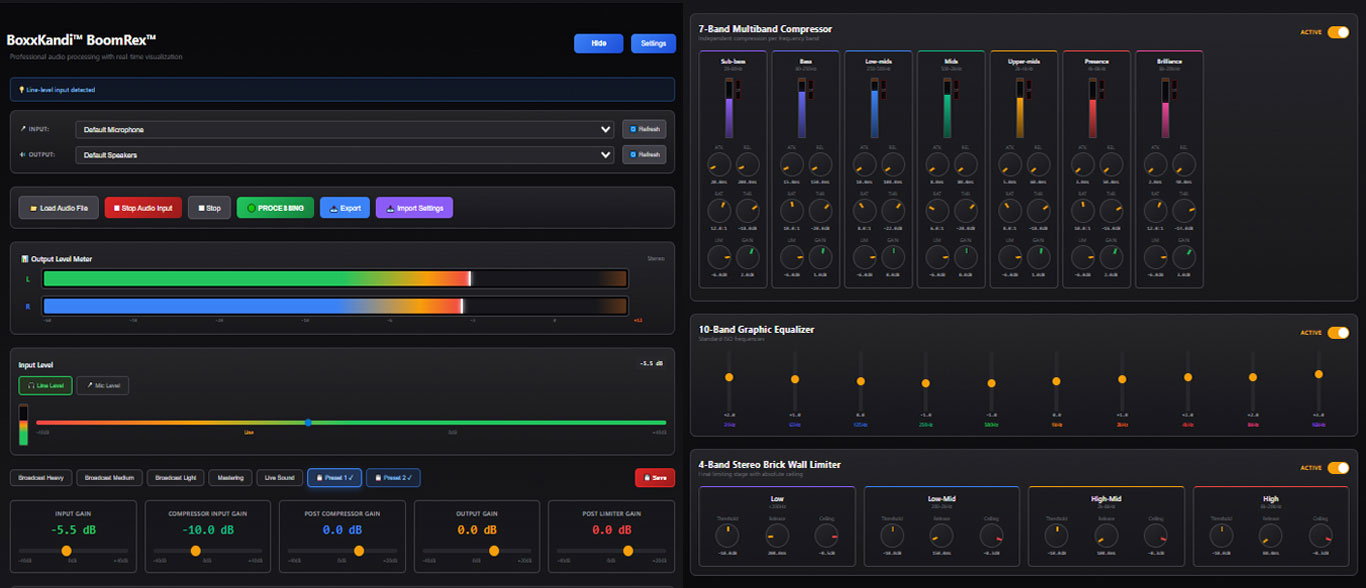Click the OUTPUT GAIN slider handle
1366x588 pixels.
[x=493, y=551]
